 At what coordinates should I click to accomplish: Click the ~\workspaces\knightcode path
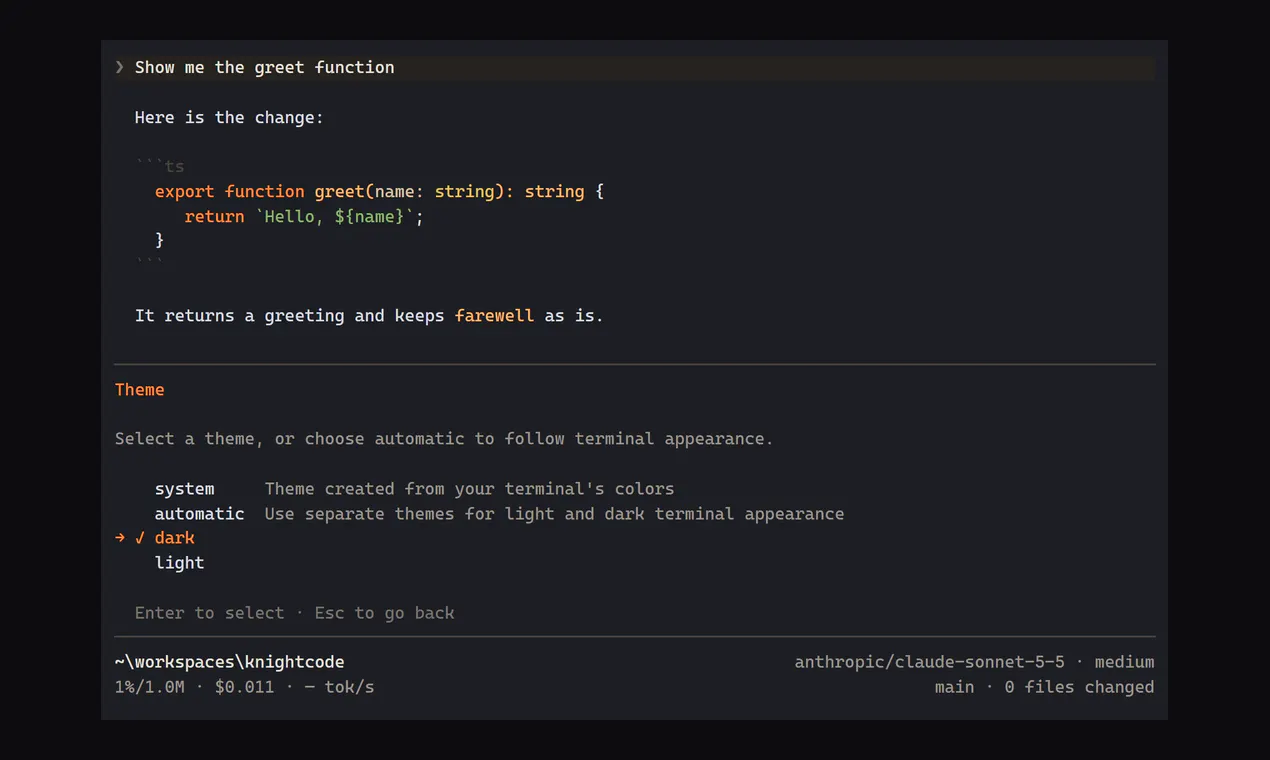coord(230,662)
